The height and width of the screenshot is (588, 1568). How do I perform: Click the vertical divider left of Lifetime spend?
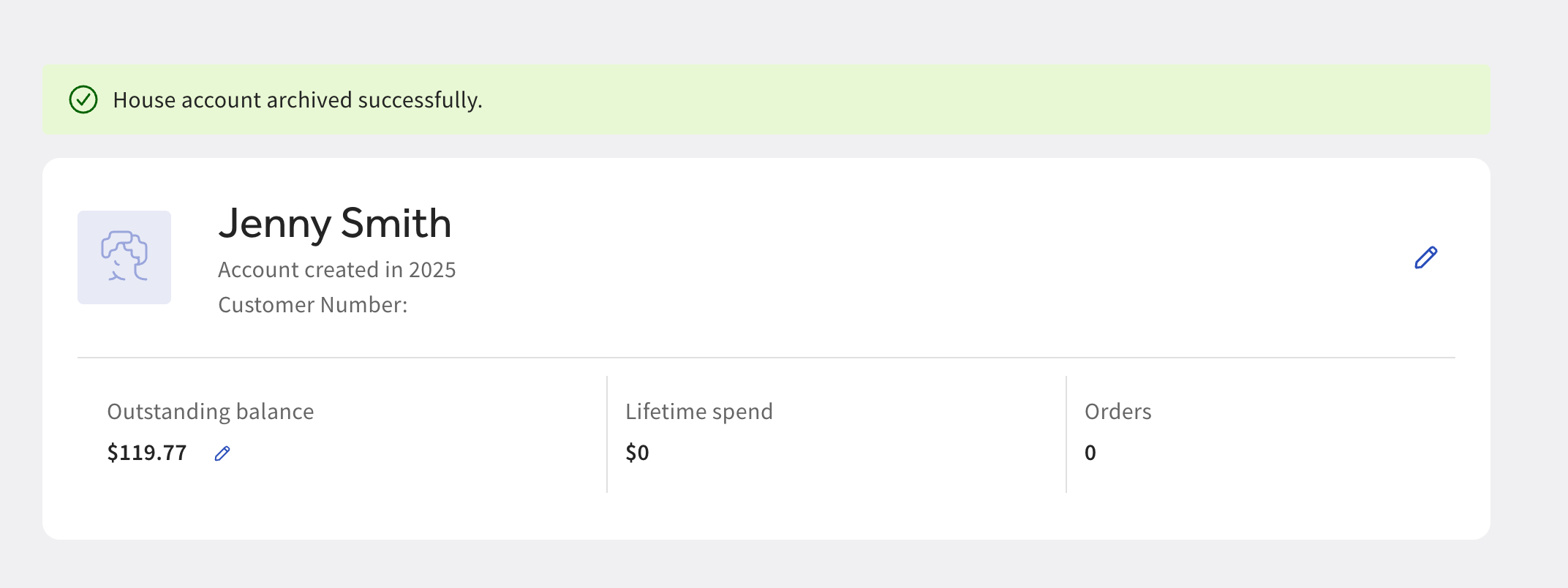click(x=607, y=434)
